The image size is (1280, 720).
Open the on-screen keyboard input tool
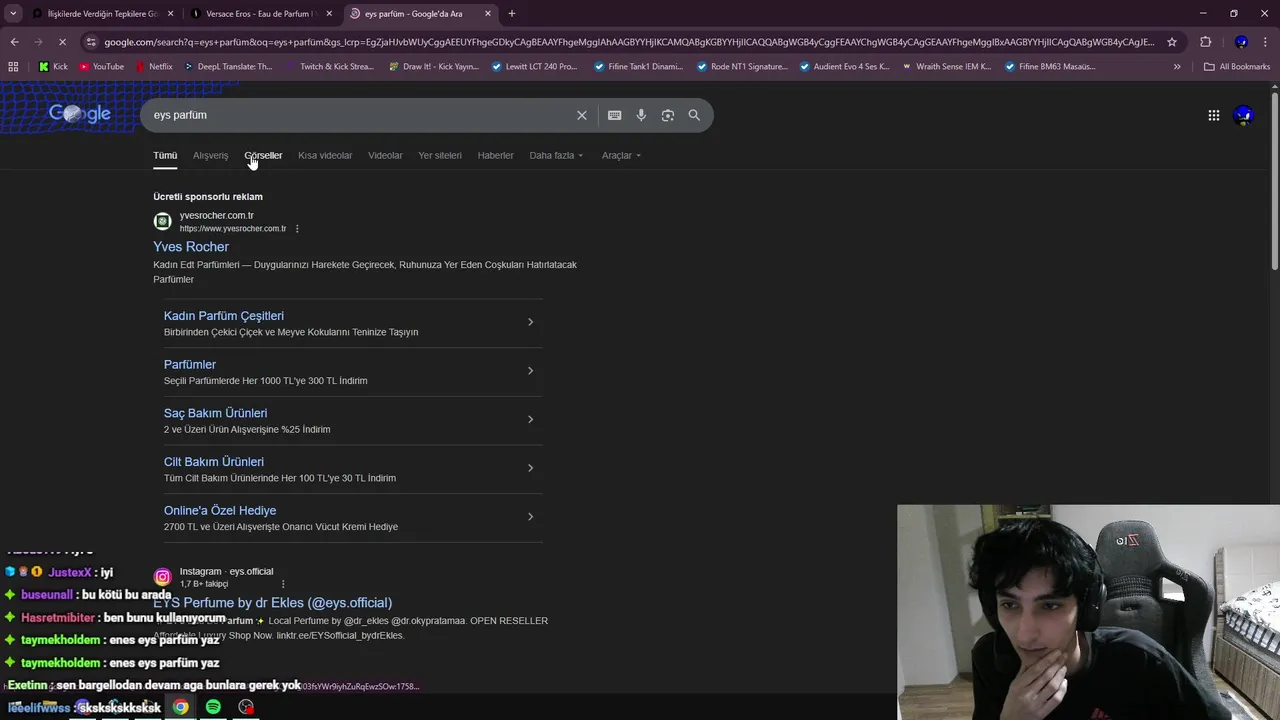tap(615, 115)
